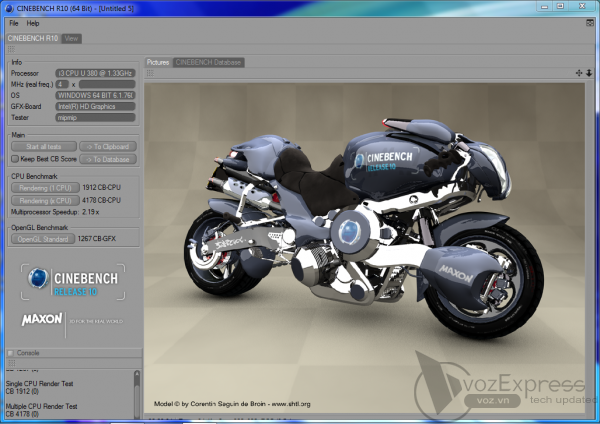
Task: Click the 1912 CB-CPU score text
Action: pyautogui.click(x=101, y=188)
